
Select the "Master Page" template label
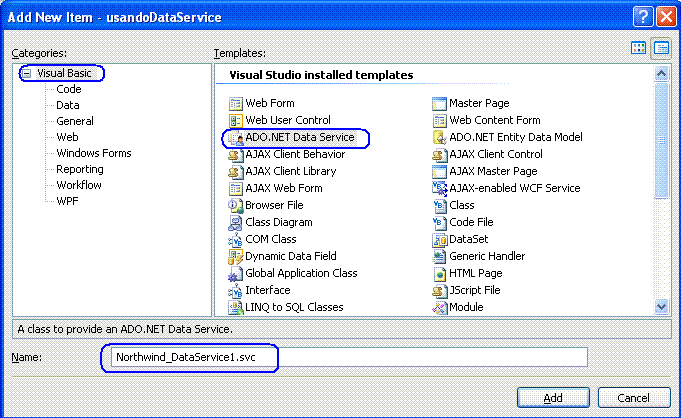point(479,103)
